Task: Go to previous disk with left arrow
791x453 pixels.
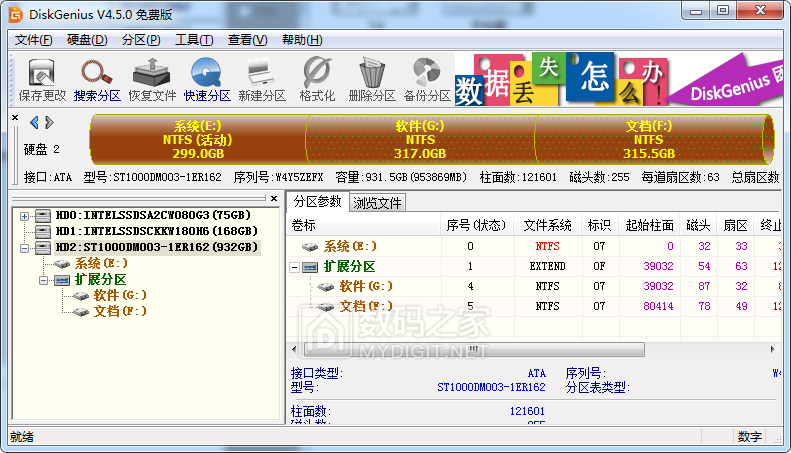Action: (34, 123)
